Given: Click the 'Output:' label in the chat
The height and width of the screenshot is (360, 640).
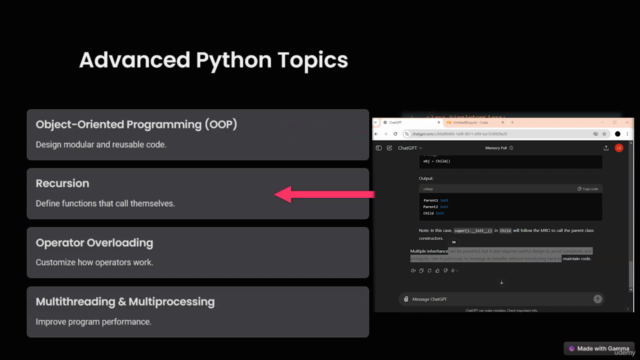Looking at the screenshot, I should coord(426,178).
